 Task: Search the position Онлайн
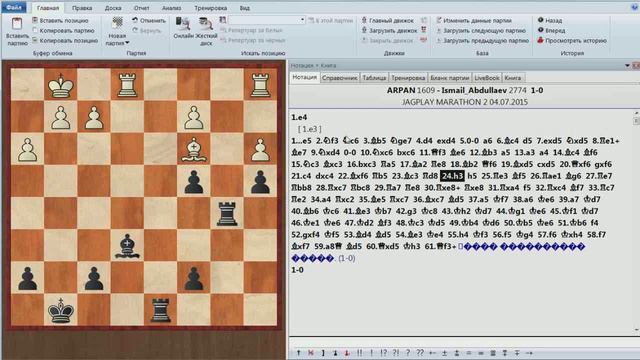183,28
